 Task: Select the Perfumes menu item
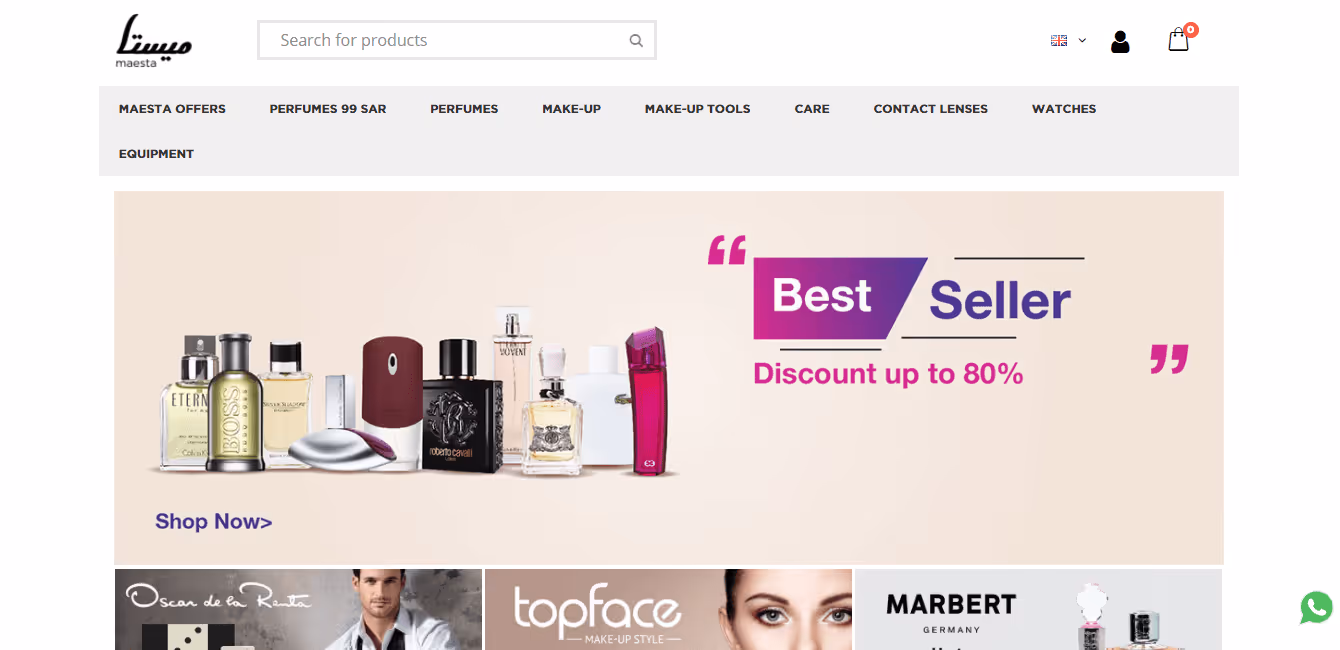click(x=464, y=109)
